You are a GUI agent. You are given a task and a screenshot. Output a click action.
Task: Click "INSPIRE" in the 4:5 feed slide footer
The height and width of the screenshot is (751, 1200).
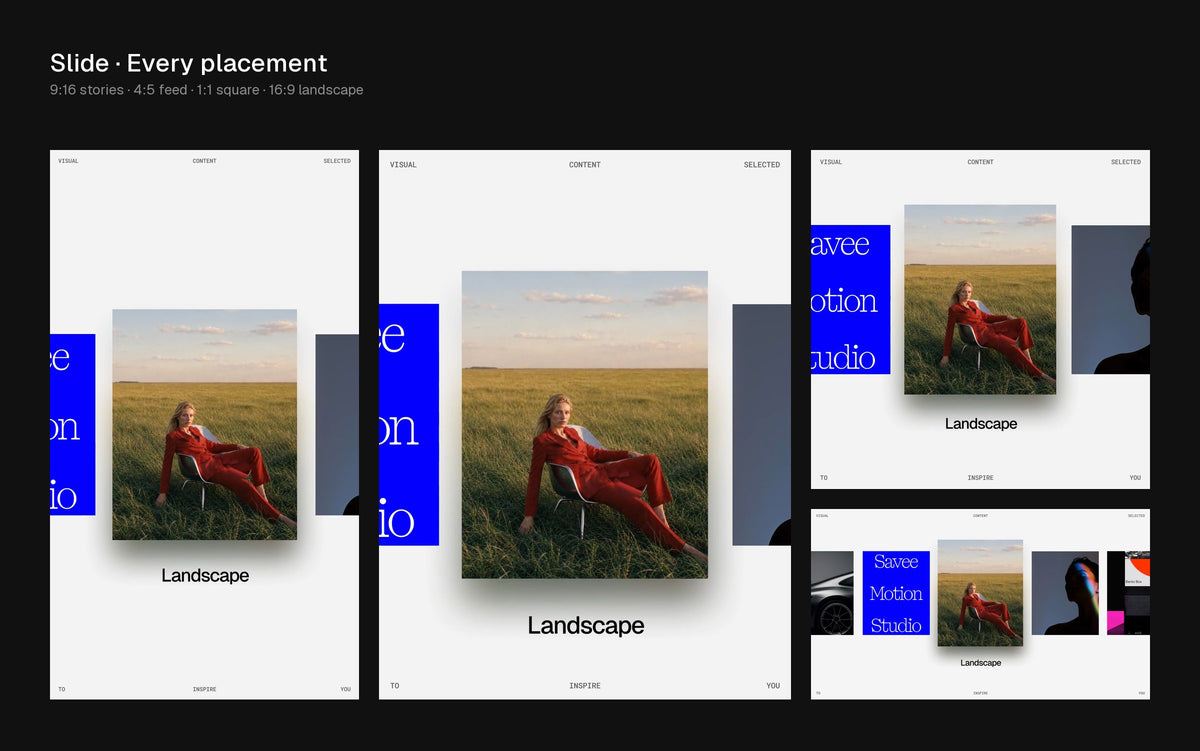585,686
